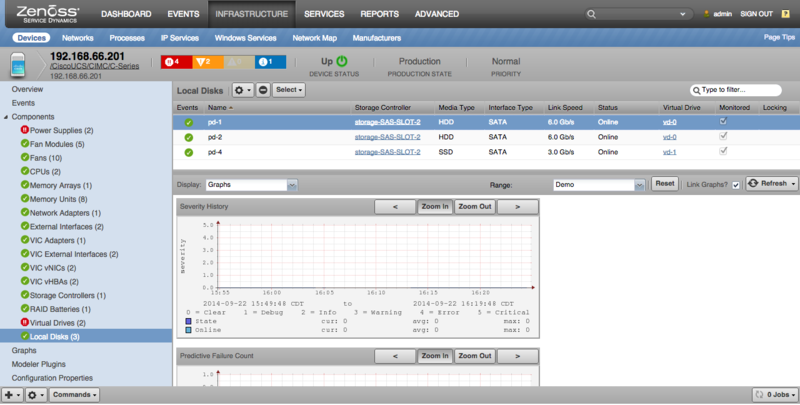Click the green Up power status icon
Screen dimensions: 800x405
coord(342,61)
